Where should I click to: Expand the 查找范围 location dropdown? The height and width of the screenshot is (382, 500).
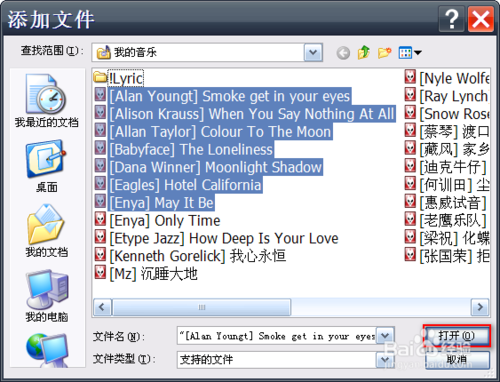[313, 52]
